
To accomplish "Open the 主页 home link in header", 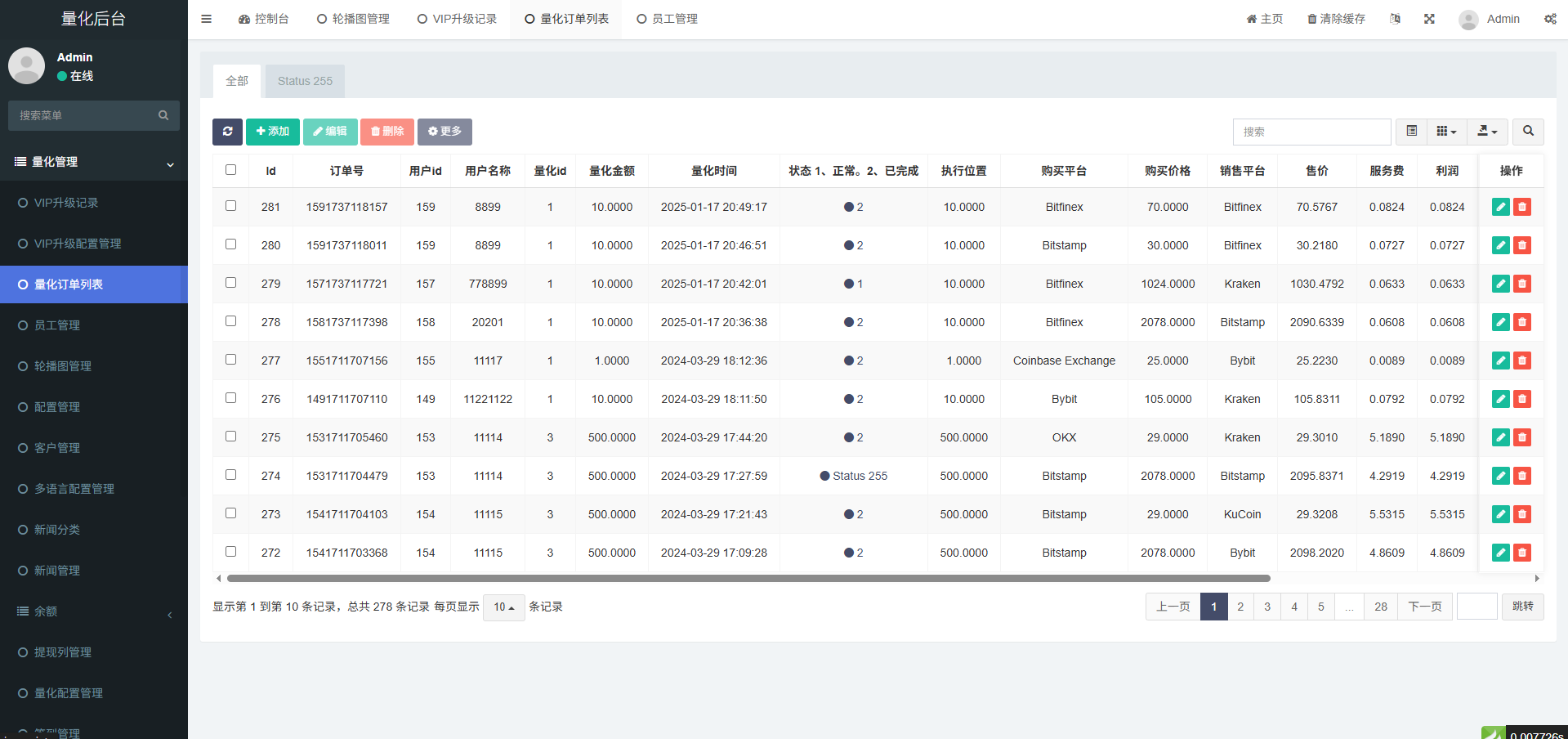I will click(x=1264, y=19).
